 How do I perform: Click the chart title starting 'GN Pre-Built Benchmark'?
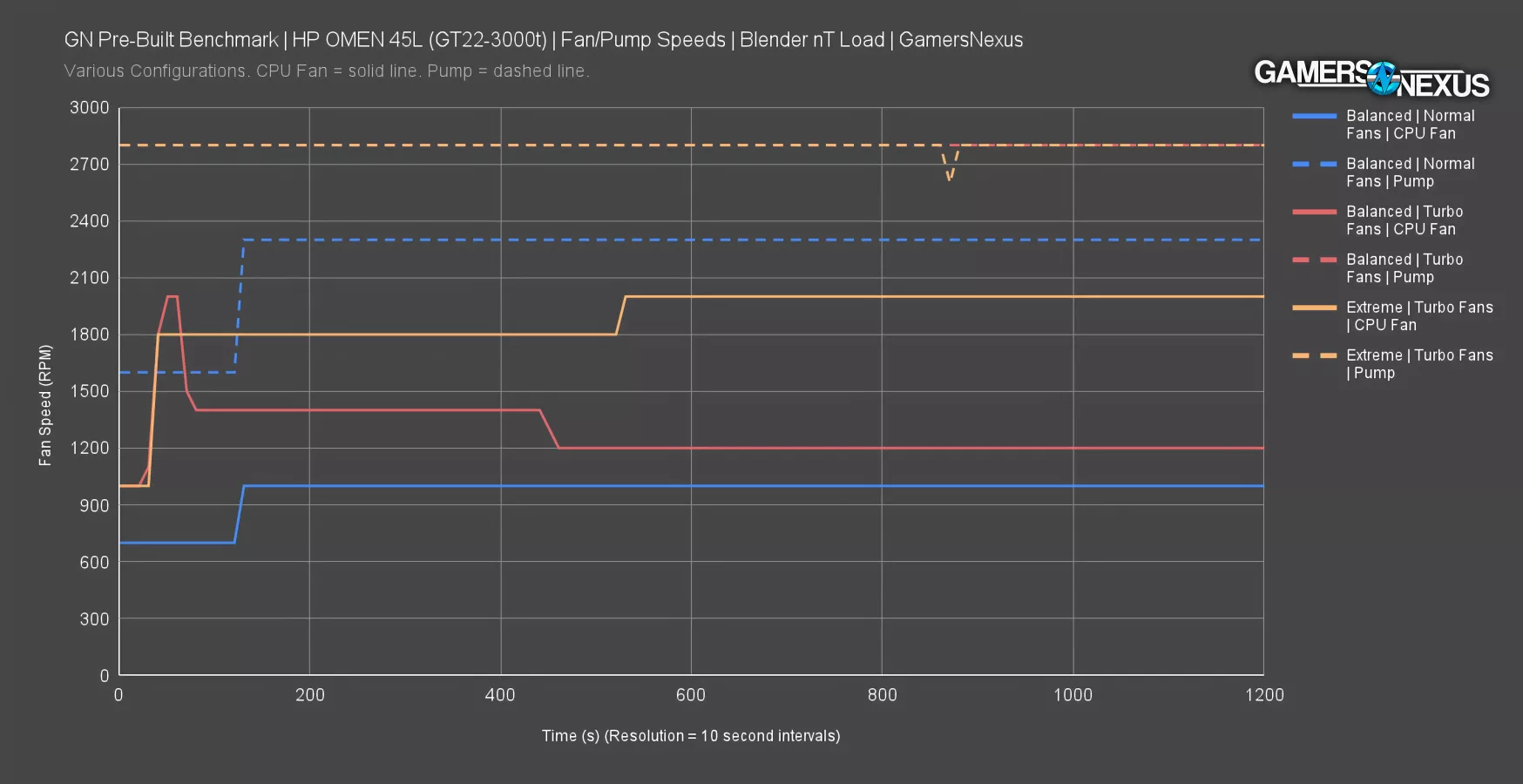pos(543,40)
